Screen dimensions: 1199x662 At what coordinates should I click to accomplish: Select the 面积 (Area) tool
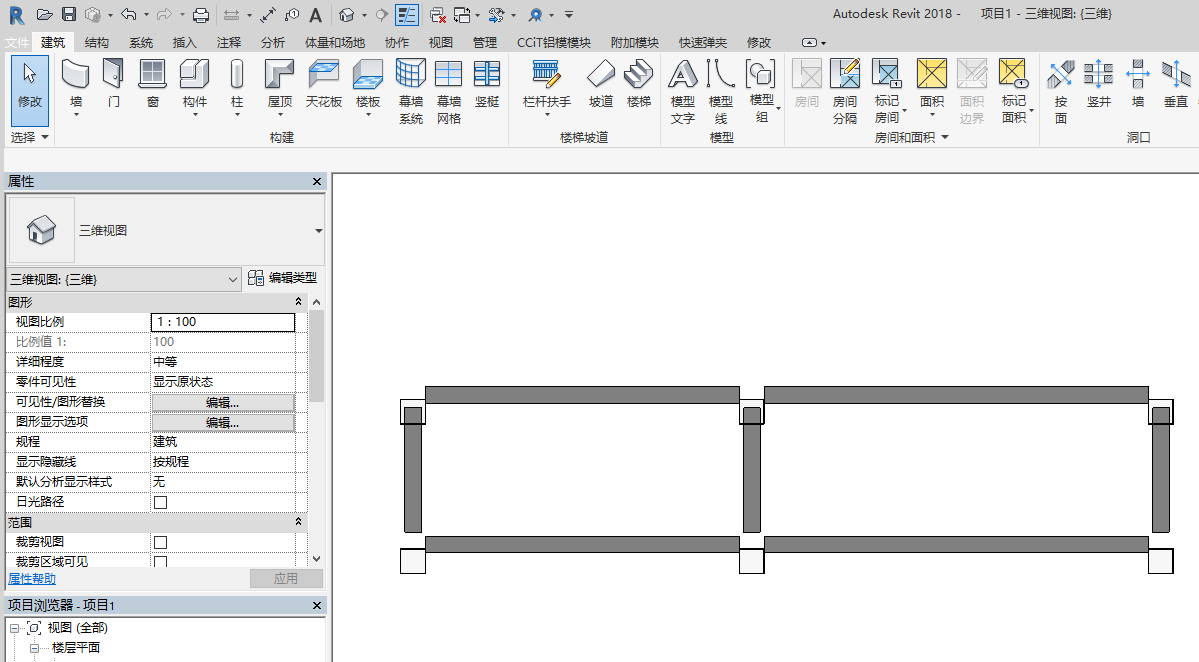tap(931, 86)
